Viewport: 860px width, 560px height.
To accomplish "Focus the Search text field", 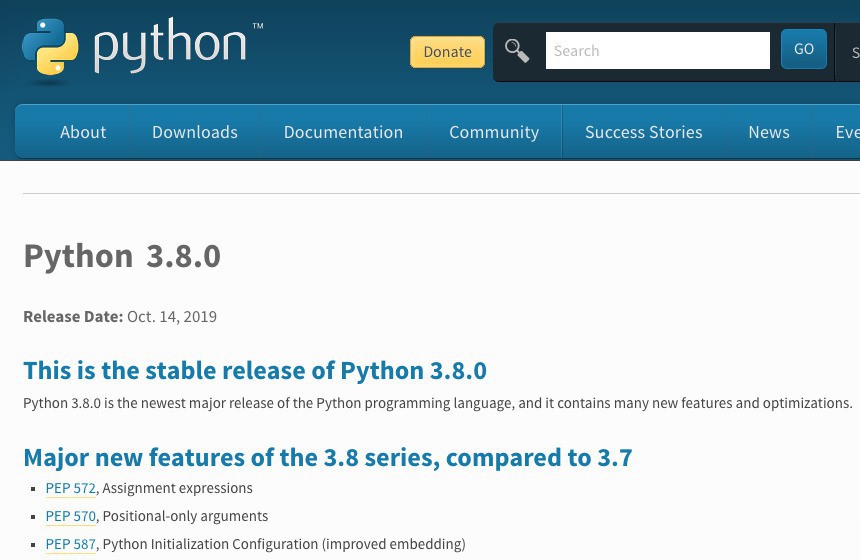I will (657, 51).
